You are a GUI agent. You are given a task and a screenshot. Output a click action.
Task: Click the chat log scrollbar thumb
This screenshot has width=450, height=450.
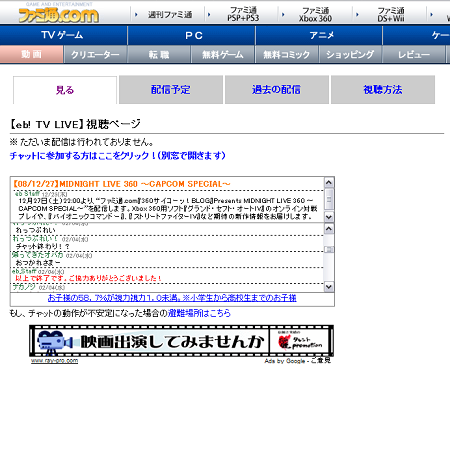click(x=329, y=249)
